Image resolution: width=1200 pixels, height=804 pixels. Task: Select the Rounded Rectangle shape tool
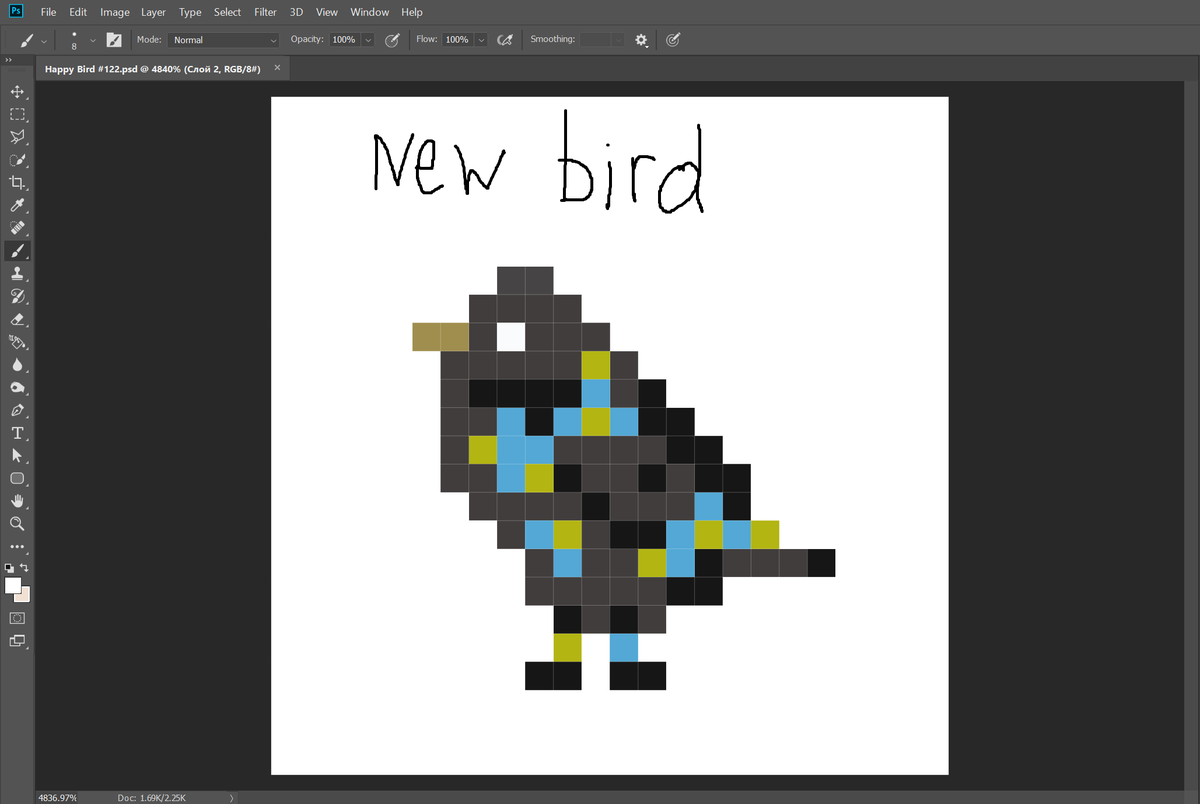coord(17,478)
